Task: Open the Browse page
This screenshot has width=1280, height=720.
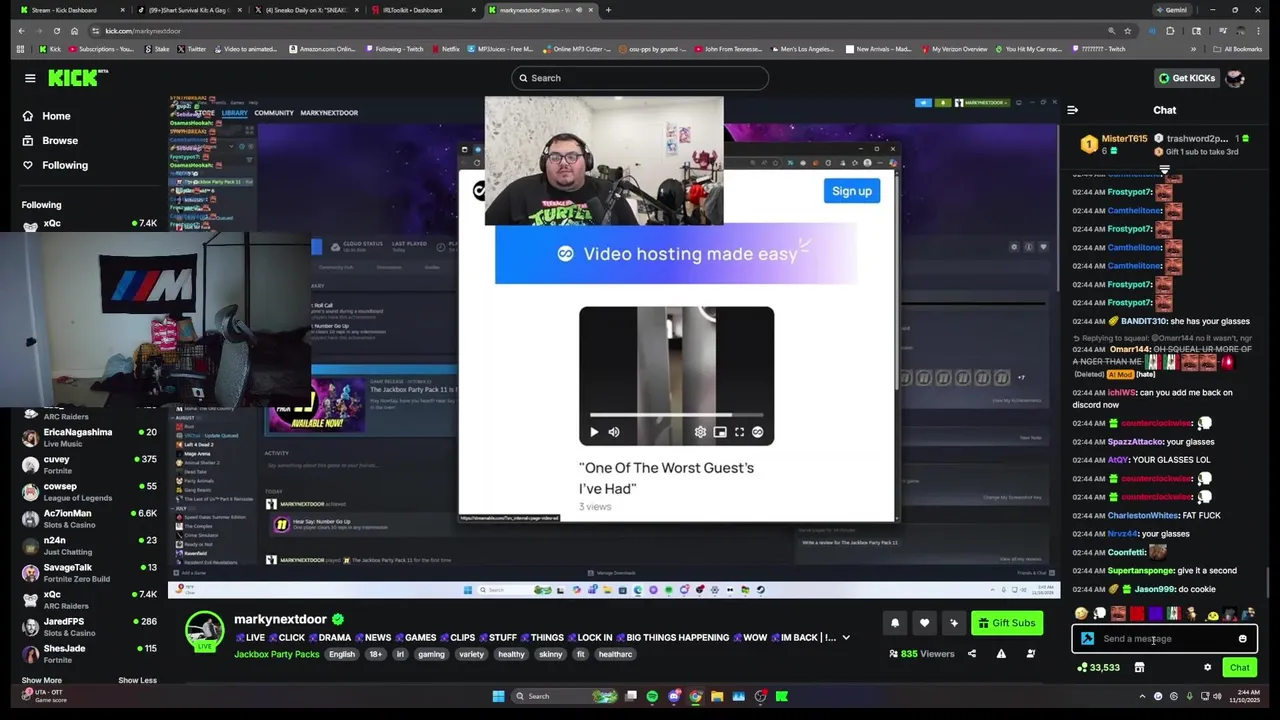Action: [x=60, y=141]
